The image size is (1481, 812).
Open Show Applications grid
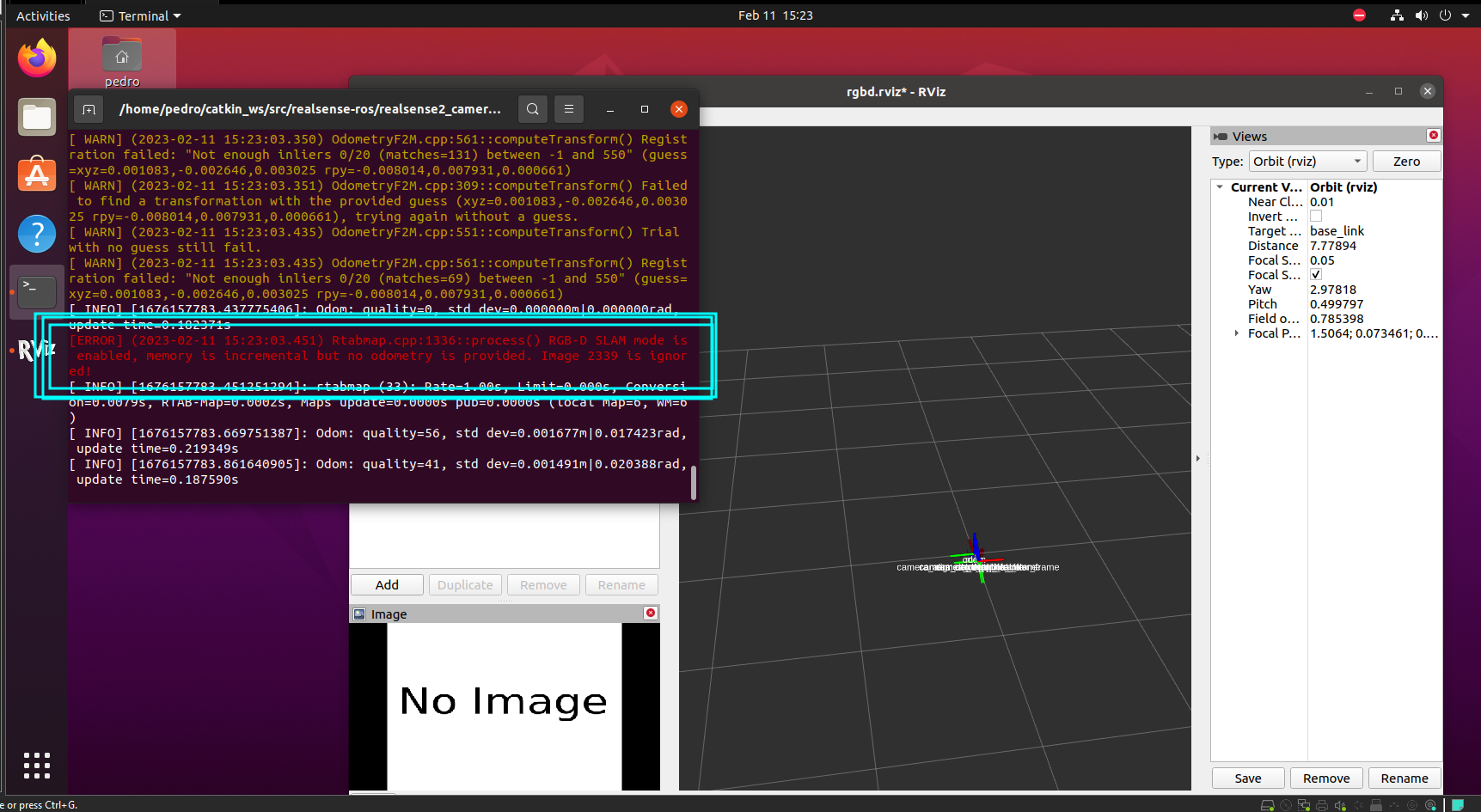36,766
